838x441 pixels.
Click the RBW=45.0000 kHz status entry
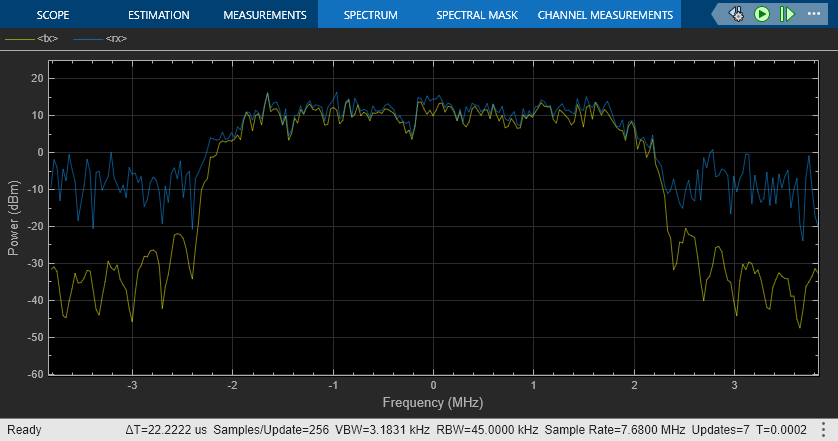487,430
